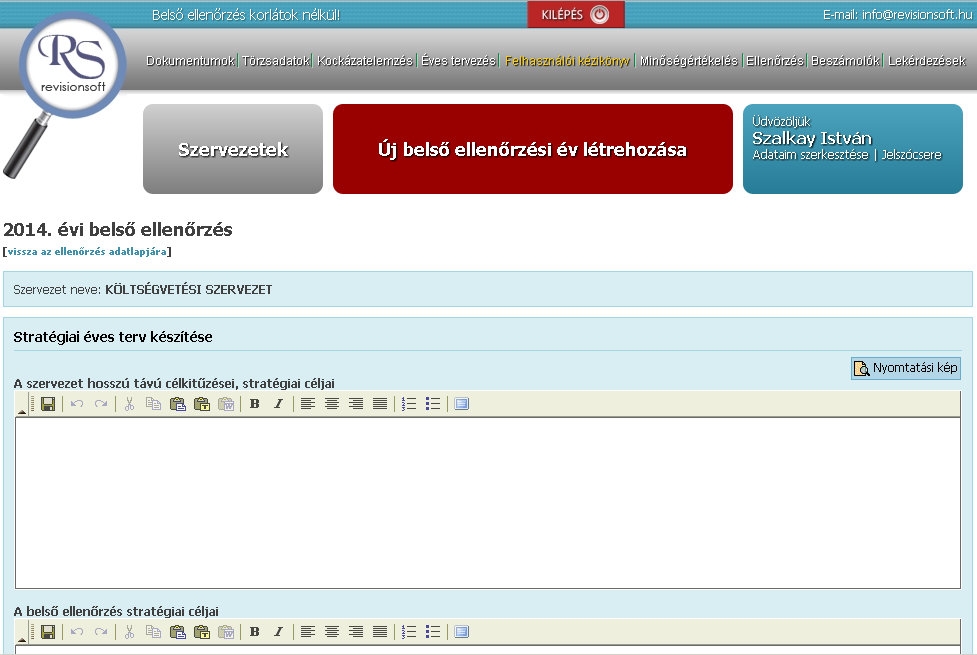This screenshot has width=977, height=655.
Task: Open the Éves tervezés menu
Action: coord(458,60)
